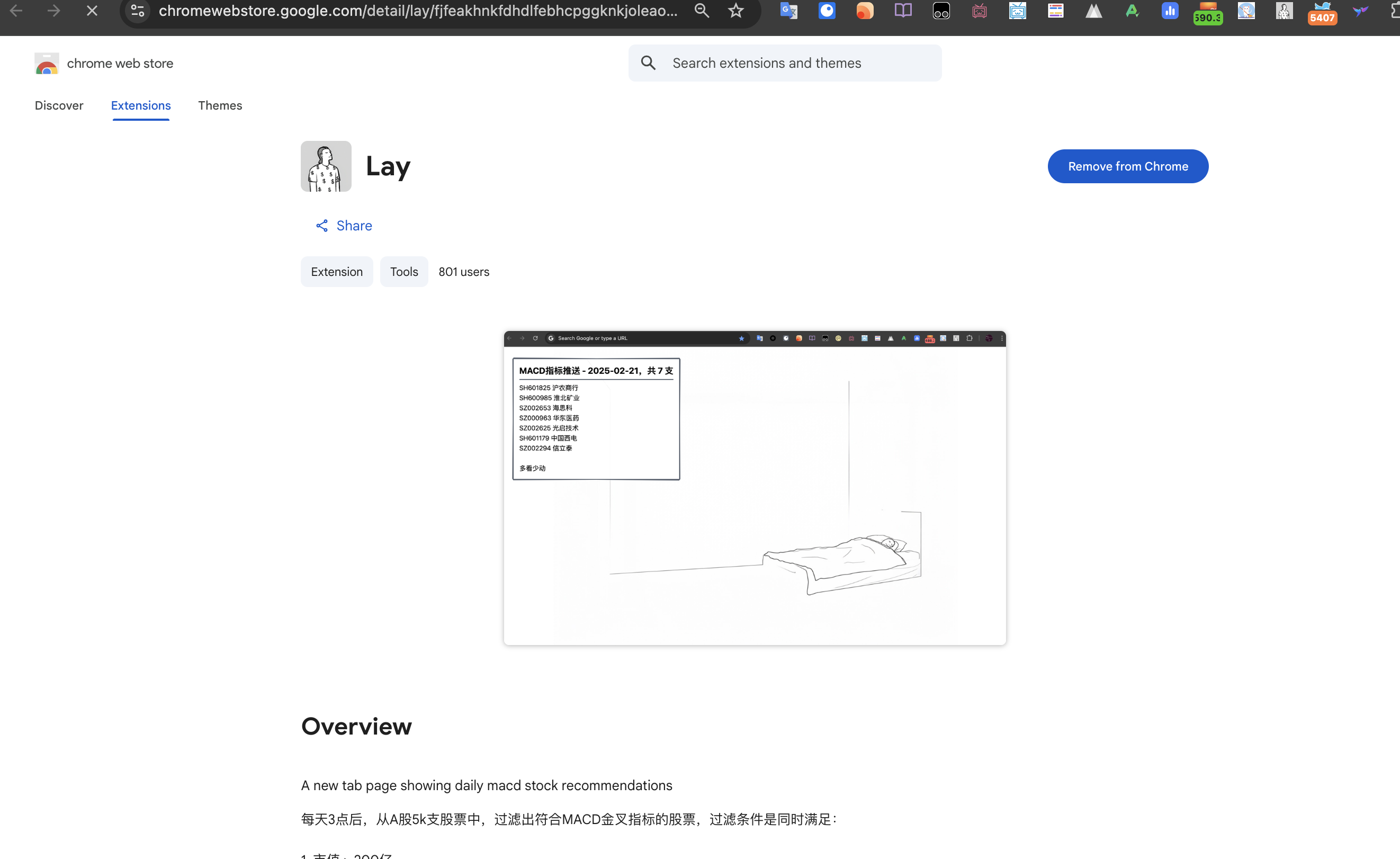The image size is (1400, 859).
Task: Click the 801 users text
Action: tap(464, 272)
